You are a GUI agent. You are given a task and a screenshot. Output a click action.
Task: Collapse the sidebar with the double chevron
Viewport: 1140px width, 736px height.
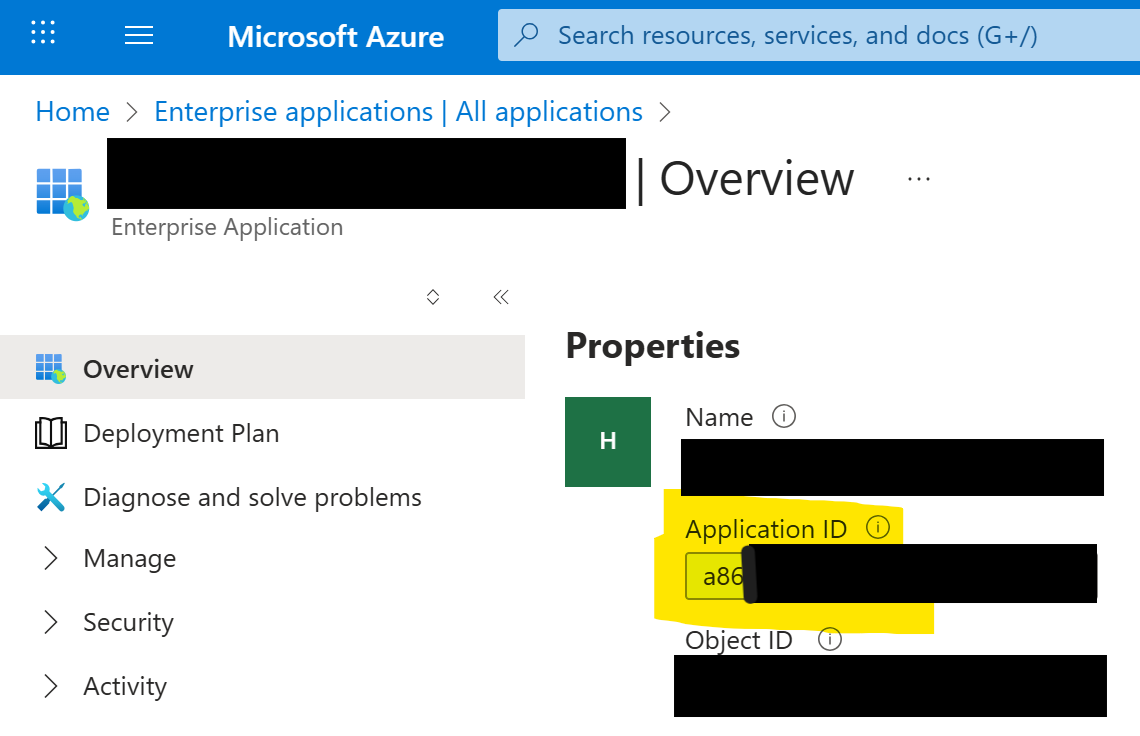(500, 296)
